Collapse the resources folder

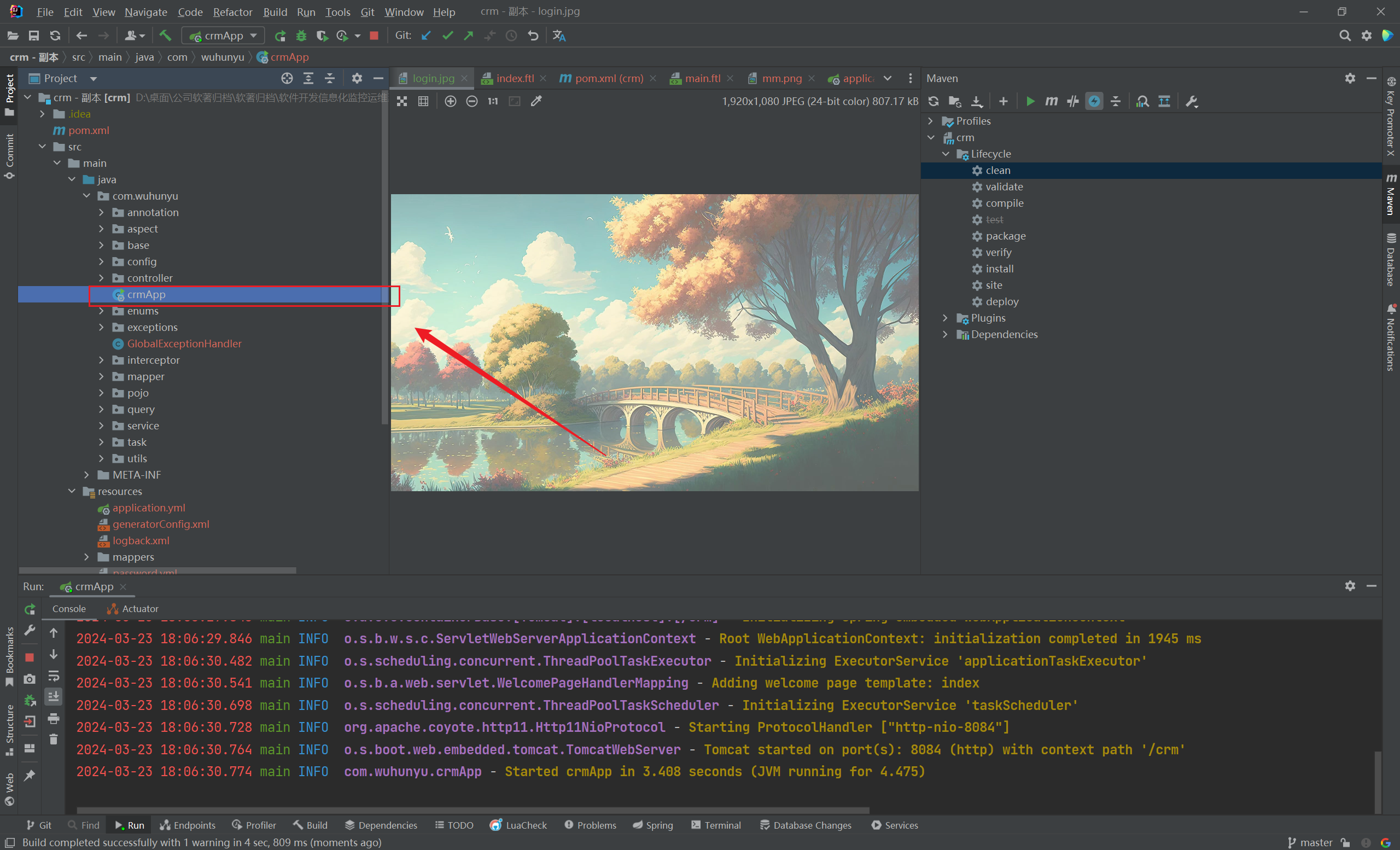pyautogui.click(x=72, y=492)
